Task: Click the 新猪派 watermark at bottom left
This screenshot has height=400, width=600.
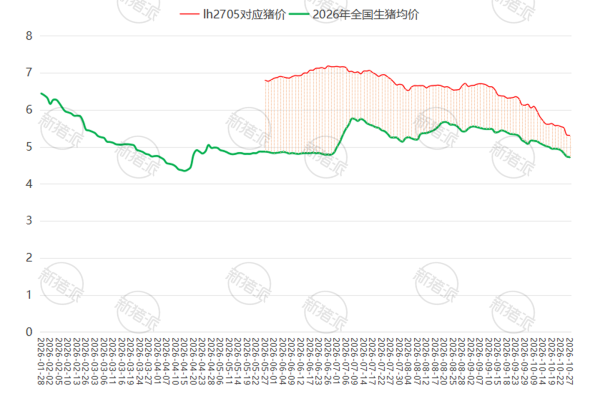Action: click(61, 283)
